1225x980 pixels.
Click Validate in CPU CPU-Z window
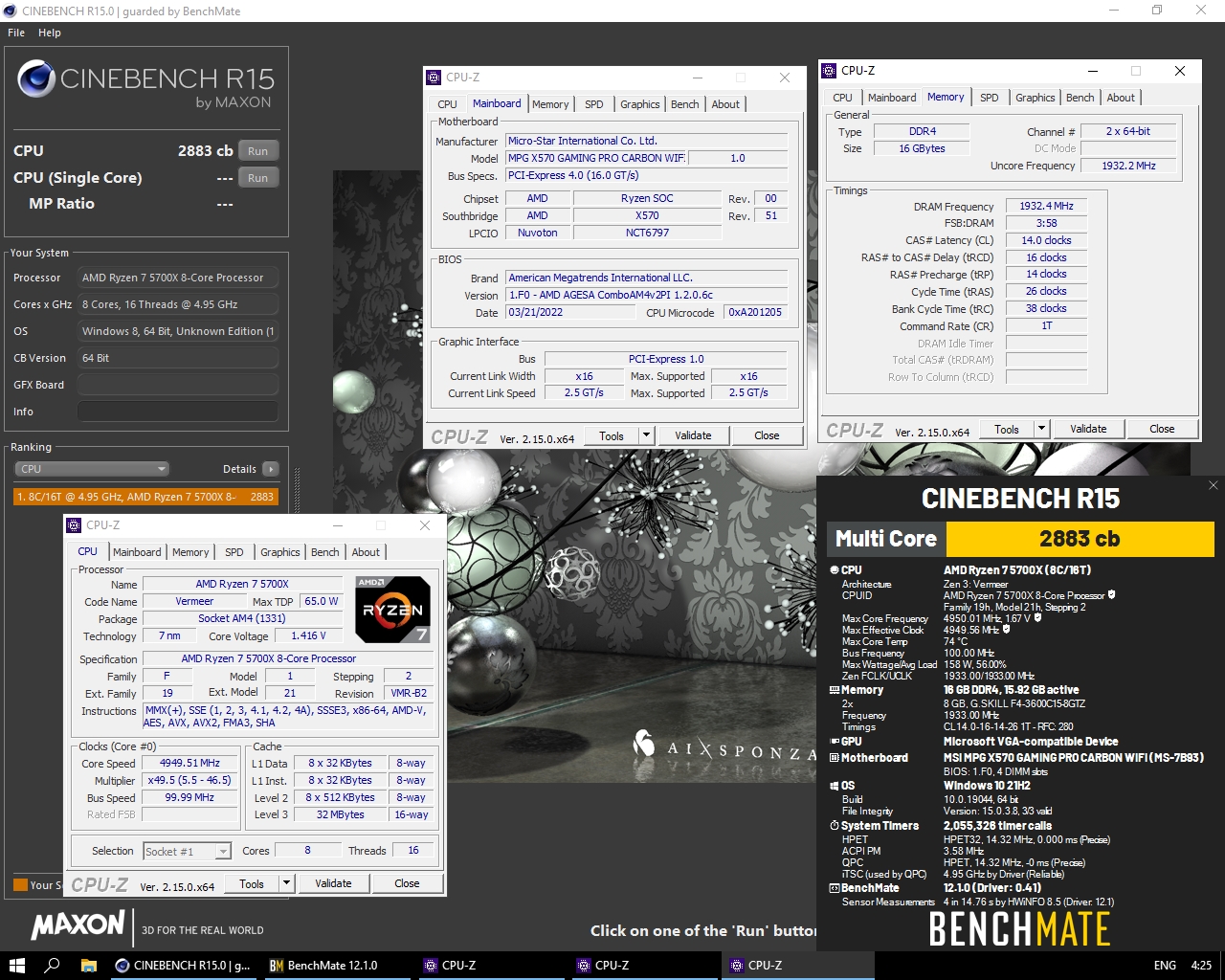point(333,883)
